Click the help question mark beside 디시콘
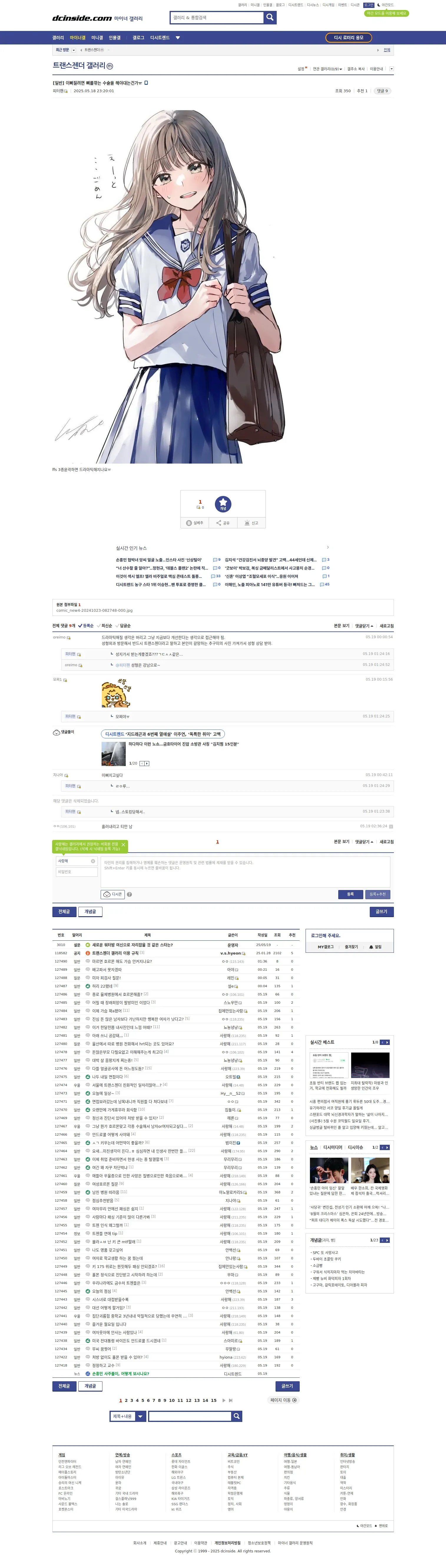446x1568 pixels. [x=129, y=894]
